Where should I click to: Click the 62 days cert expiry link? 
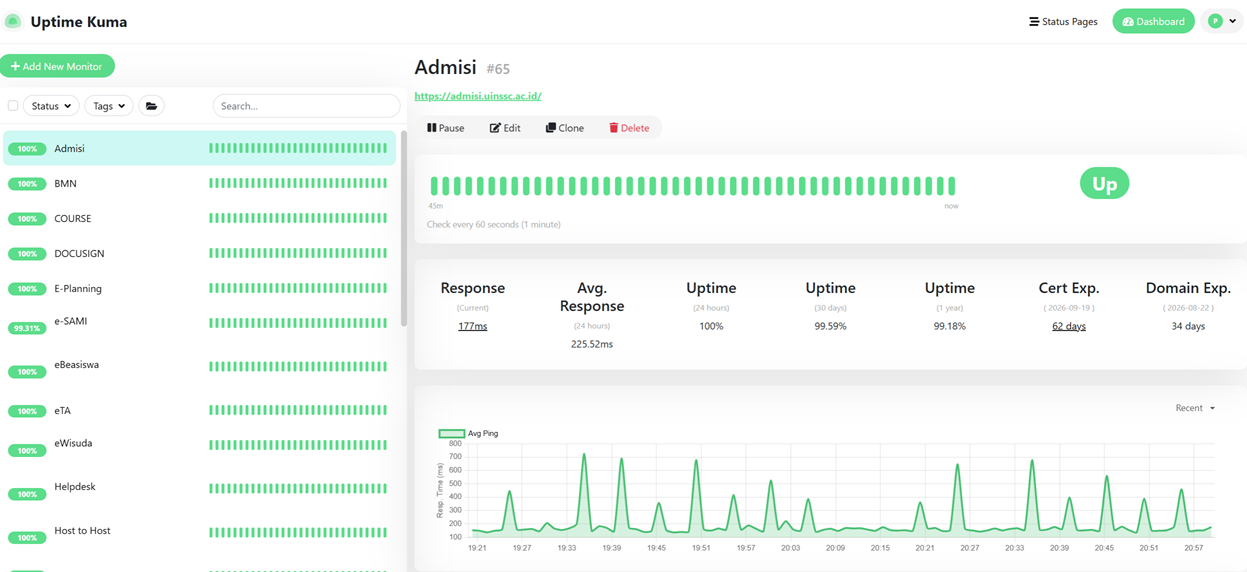(x=1069, y=326)
